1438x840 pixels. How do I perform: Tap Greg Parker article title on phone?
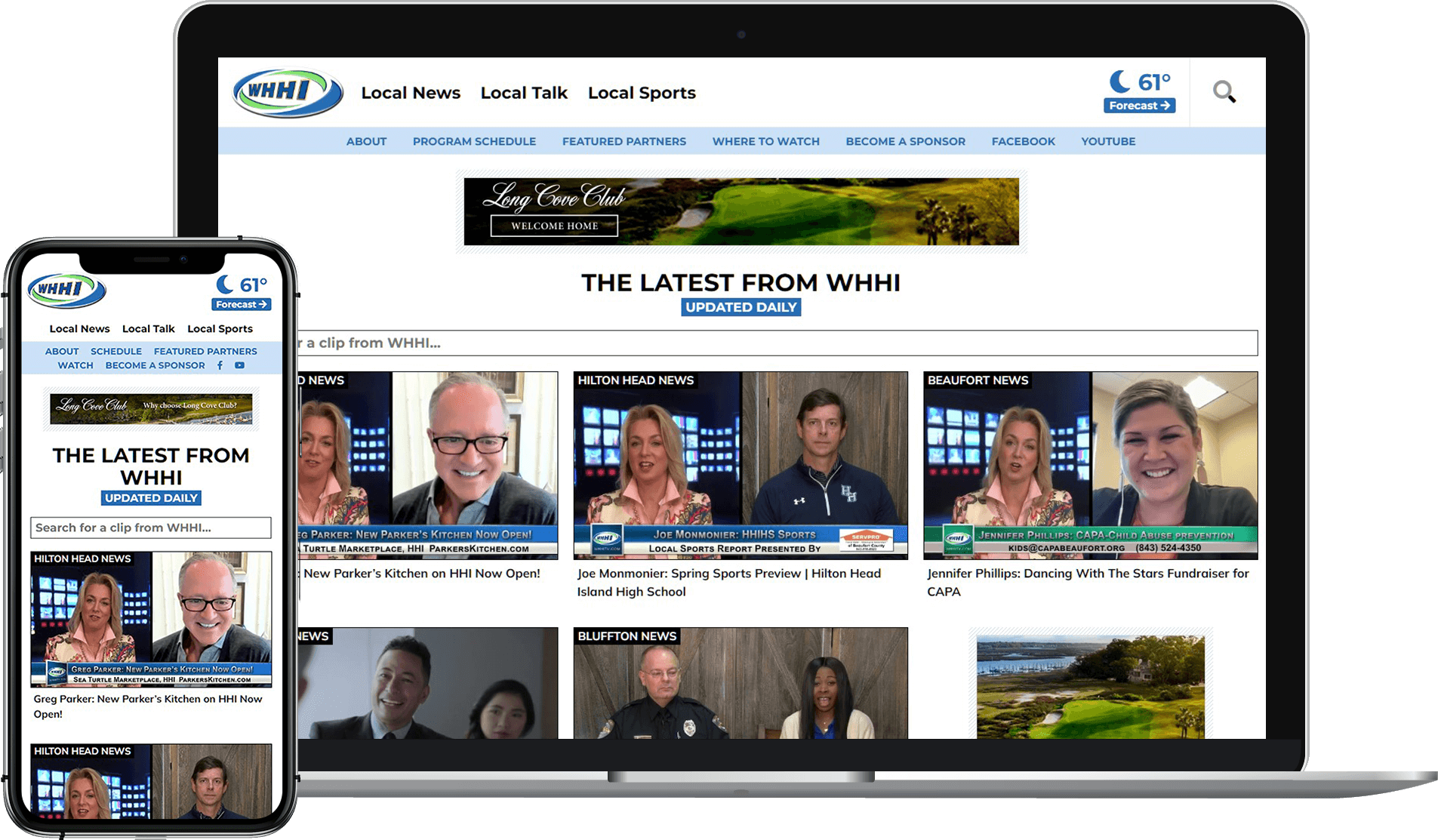[148, 706]
